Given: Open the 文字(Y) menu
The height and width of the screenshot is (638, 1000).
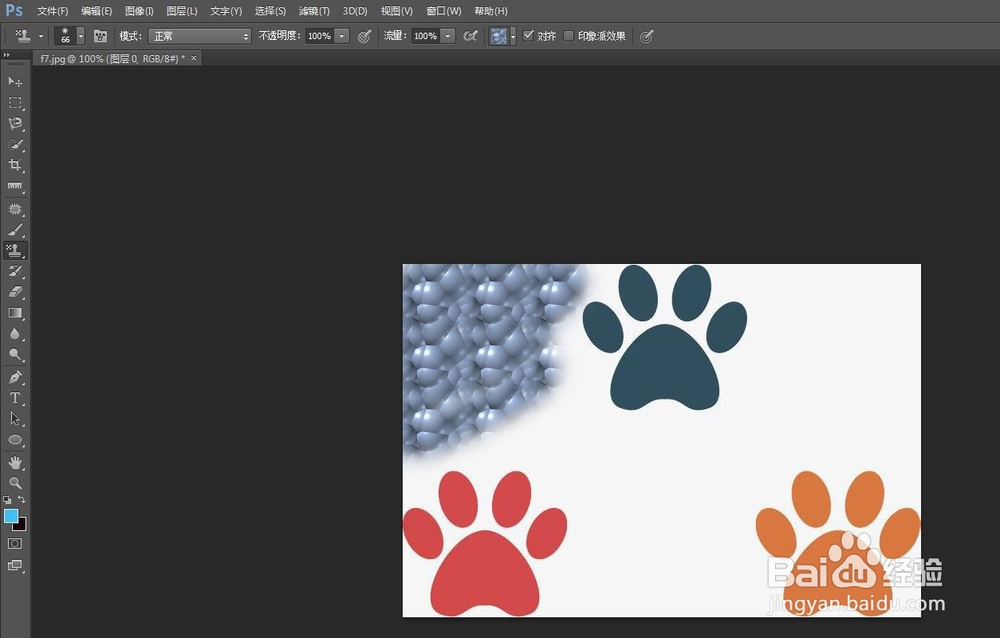Looking at the screenshot, I should click(226, 11).
